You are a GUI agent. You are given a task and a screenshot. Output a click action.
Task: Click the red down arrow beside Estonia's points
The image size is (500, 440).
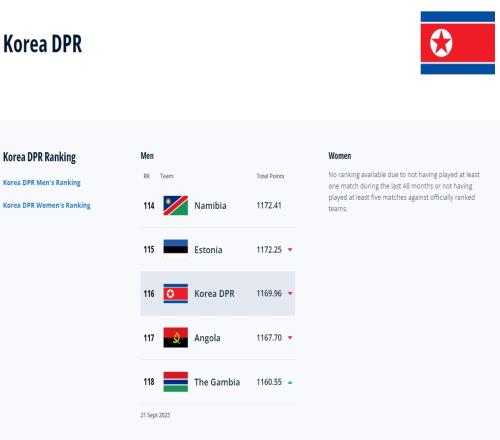[x=290, y=250]
